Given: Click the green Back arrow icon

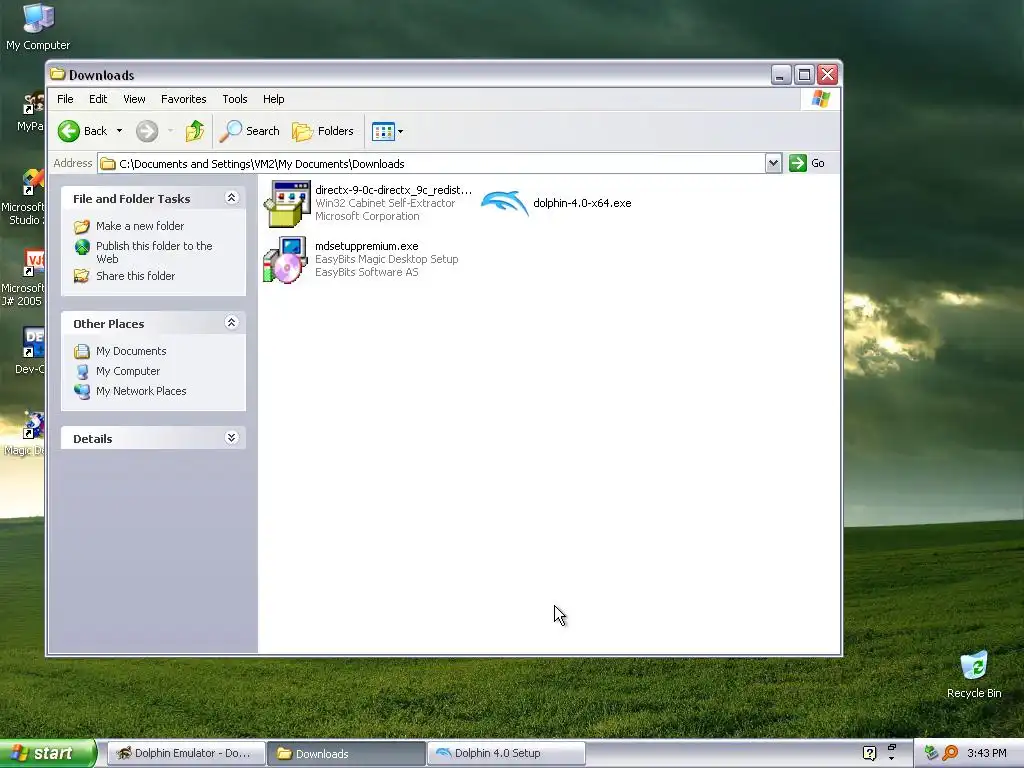Looking at the screenshot, I should (69, 131).
